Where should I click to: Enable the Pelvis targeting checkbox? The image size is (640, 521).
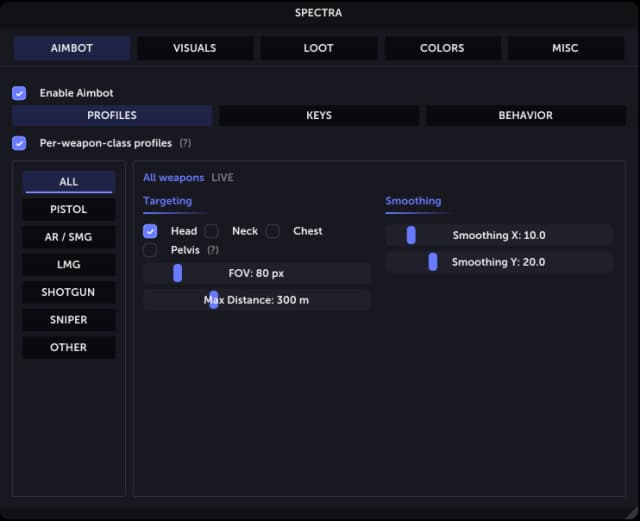pos(150,250)
